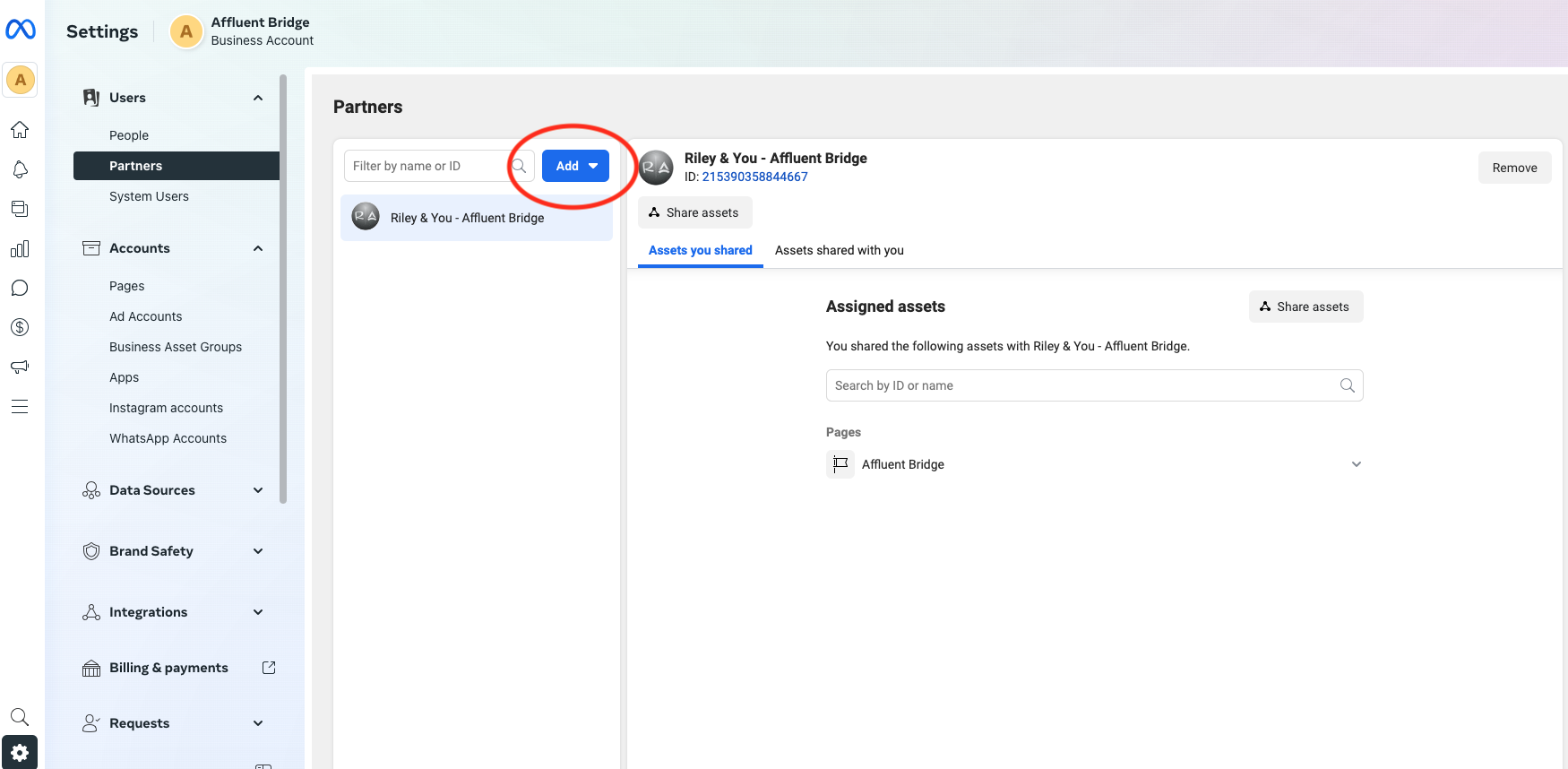Expand the Data Sources section

point(173,490)
